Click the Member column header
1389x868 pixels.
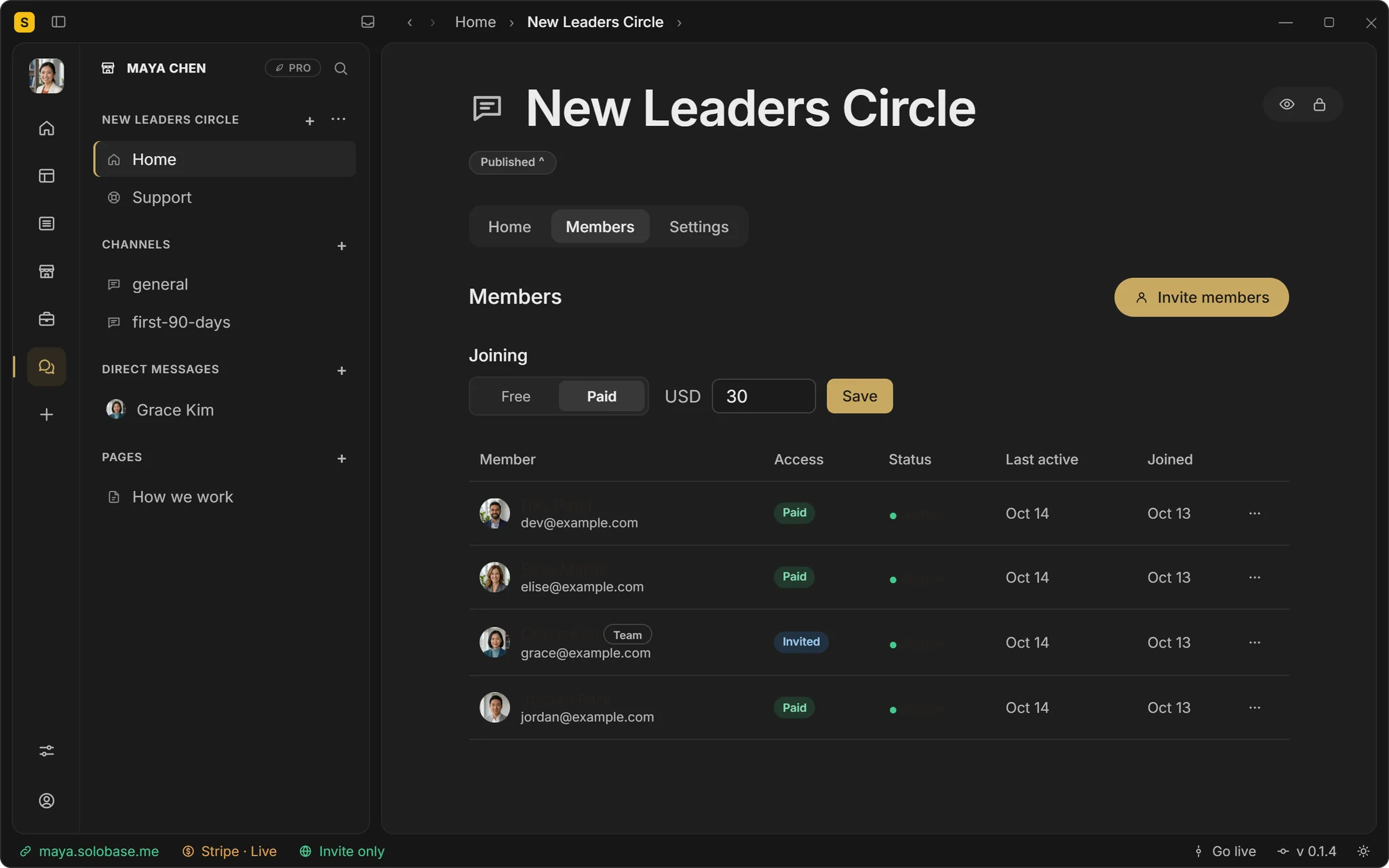pyautogui.click(x=507, y=459)
